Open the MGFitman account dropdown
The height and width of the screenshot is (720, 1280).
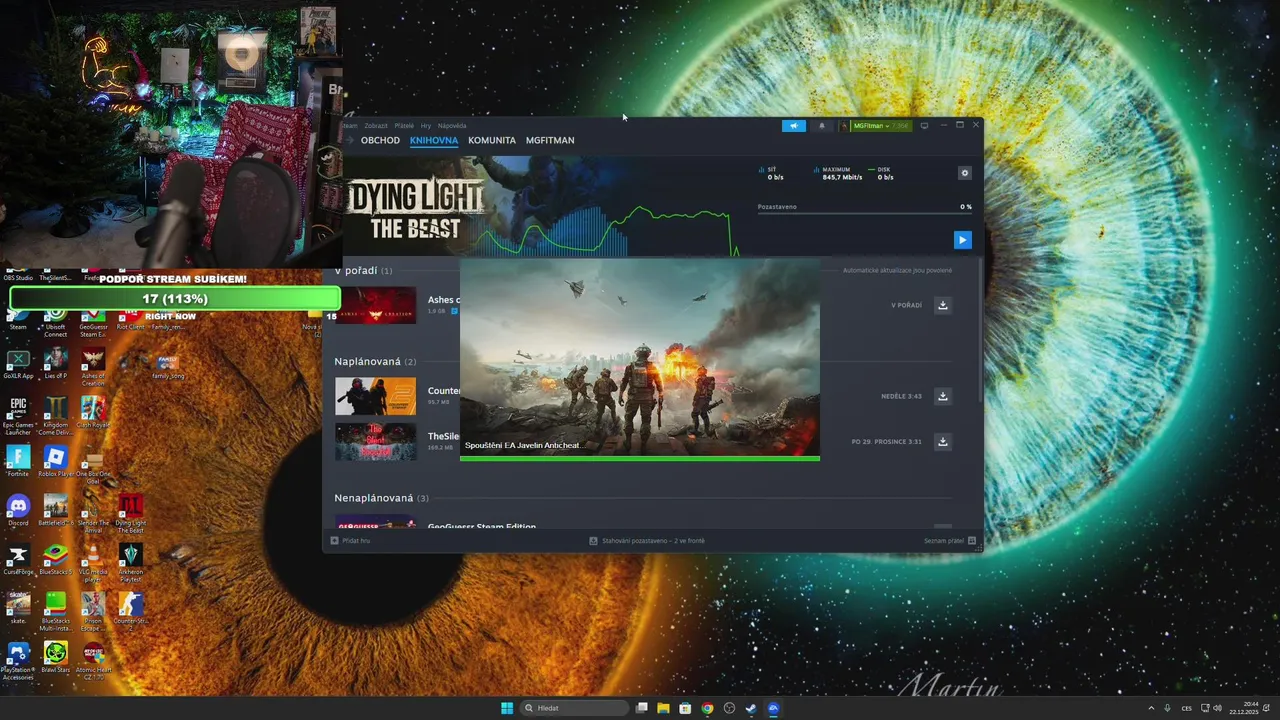(875, 126)
